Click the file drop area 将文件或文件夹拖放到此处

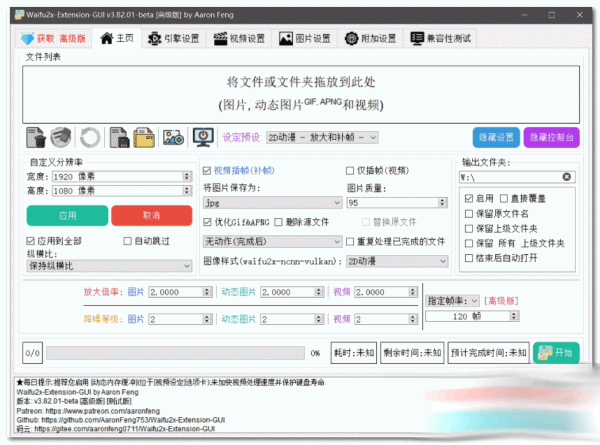coord(301,94)
